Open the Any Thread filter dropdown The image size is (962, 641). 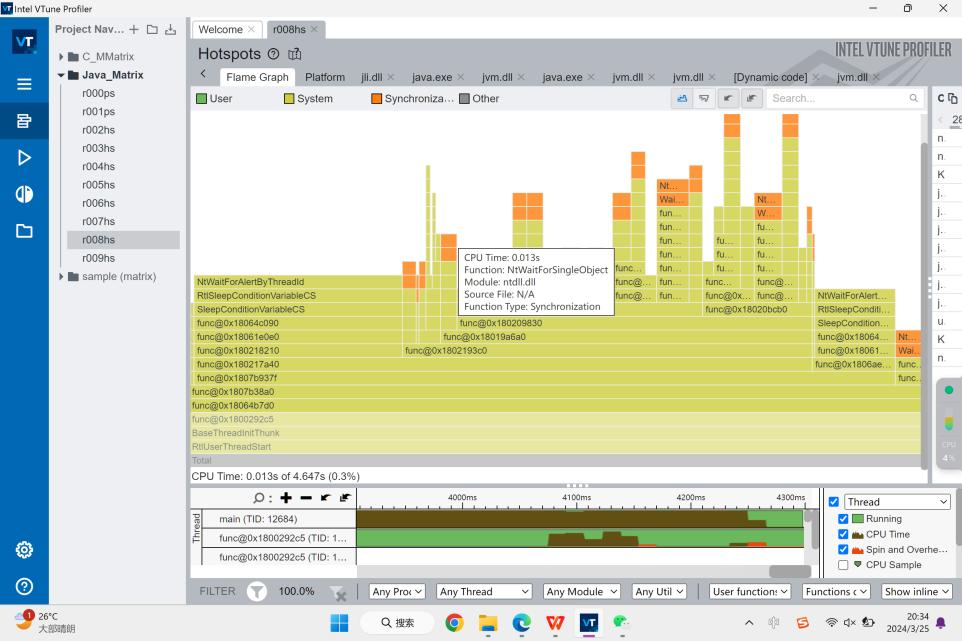[484, 591]
